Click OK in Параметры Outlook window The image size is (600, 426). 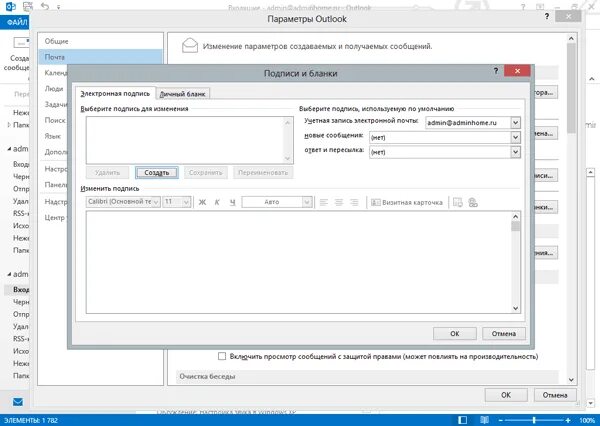click(506, 395)
